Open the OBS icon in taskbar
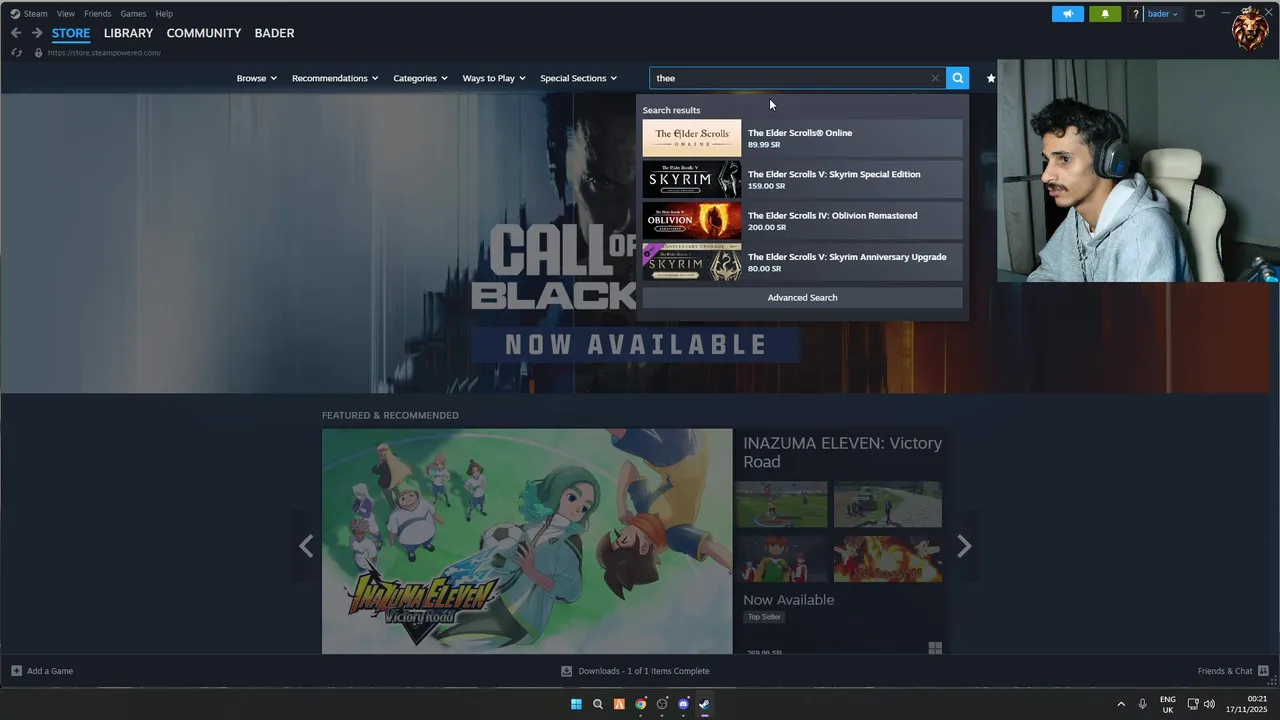This screenshot has width=1280, height=720. (x=662, y=704)
